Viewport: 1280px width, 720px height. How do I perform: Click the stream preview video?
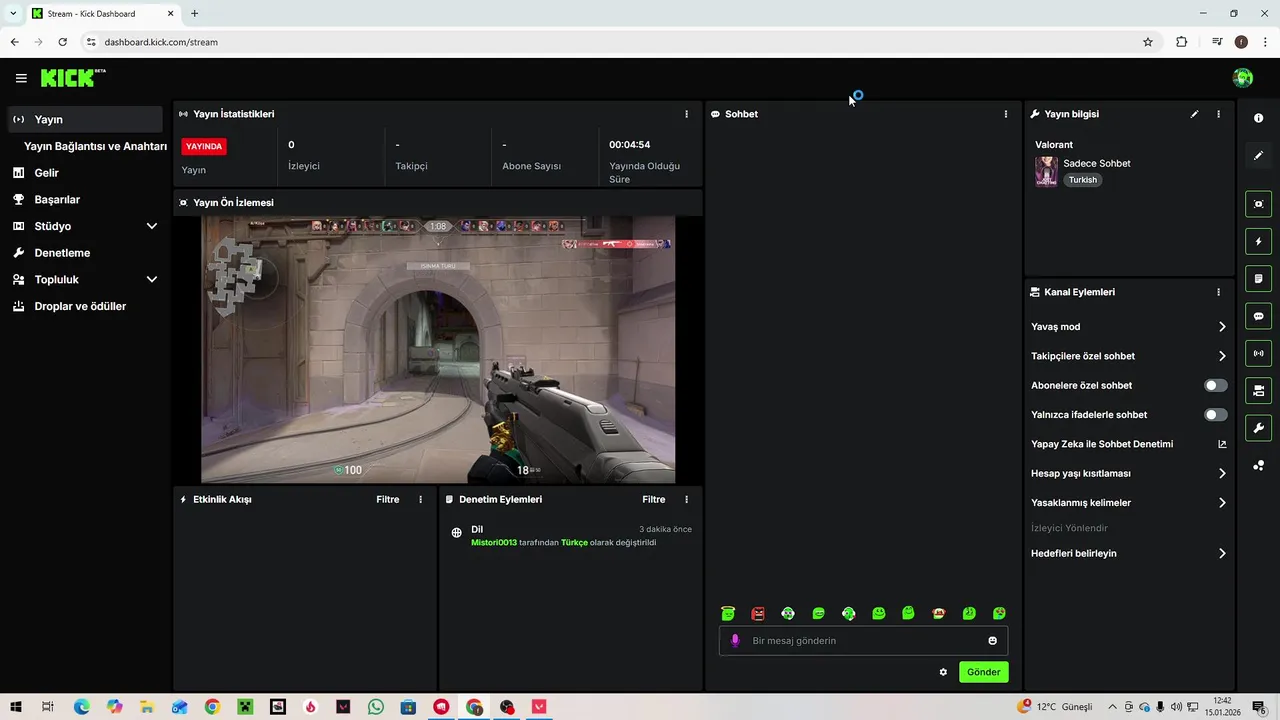[438, 350]
